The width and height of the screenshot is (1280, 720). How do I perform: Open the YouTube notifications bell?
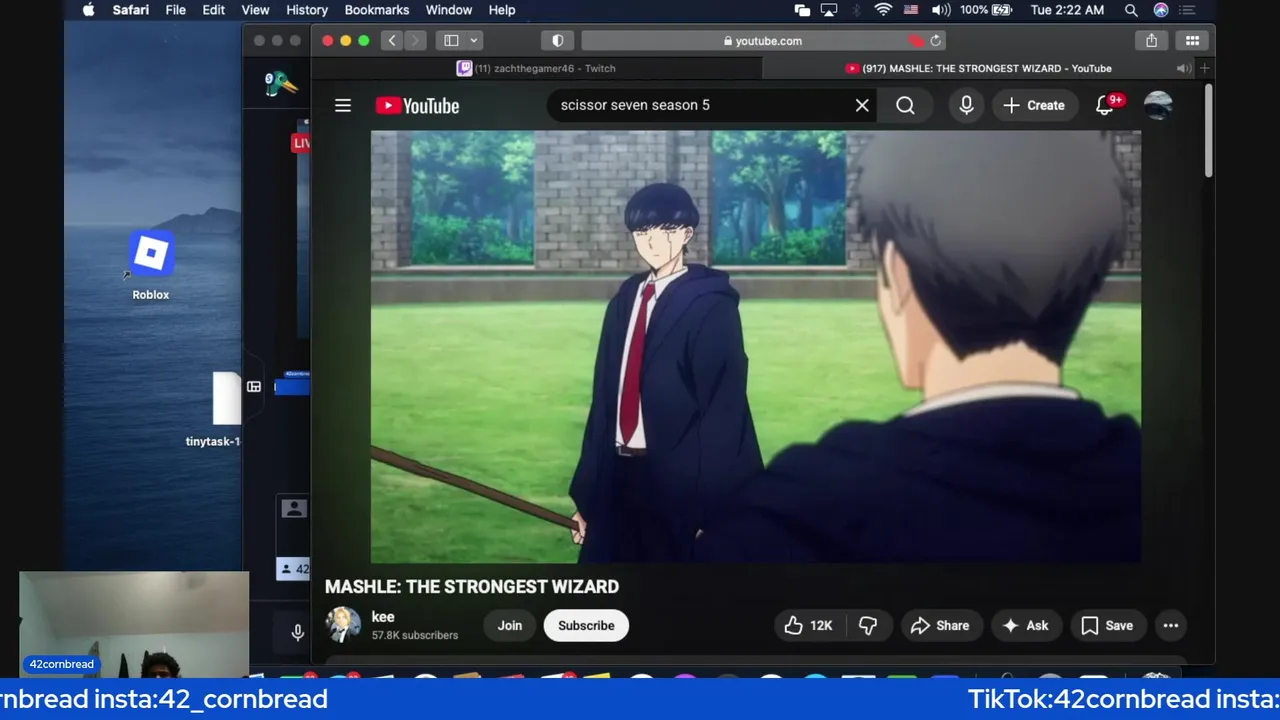(x=1105, y=105)
